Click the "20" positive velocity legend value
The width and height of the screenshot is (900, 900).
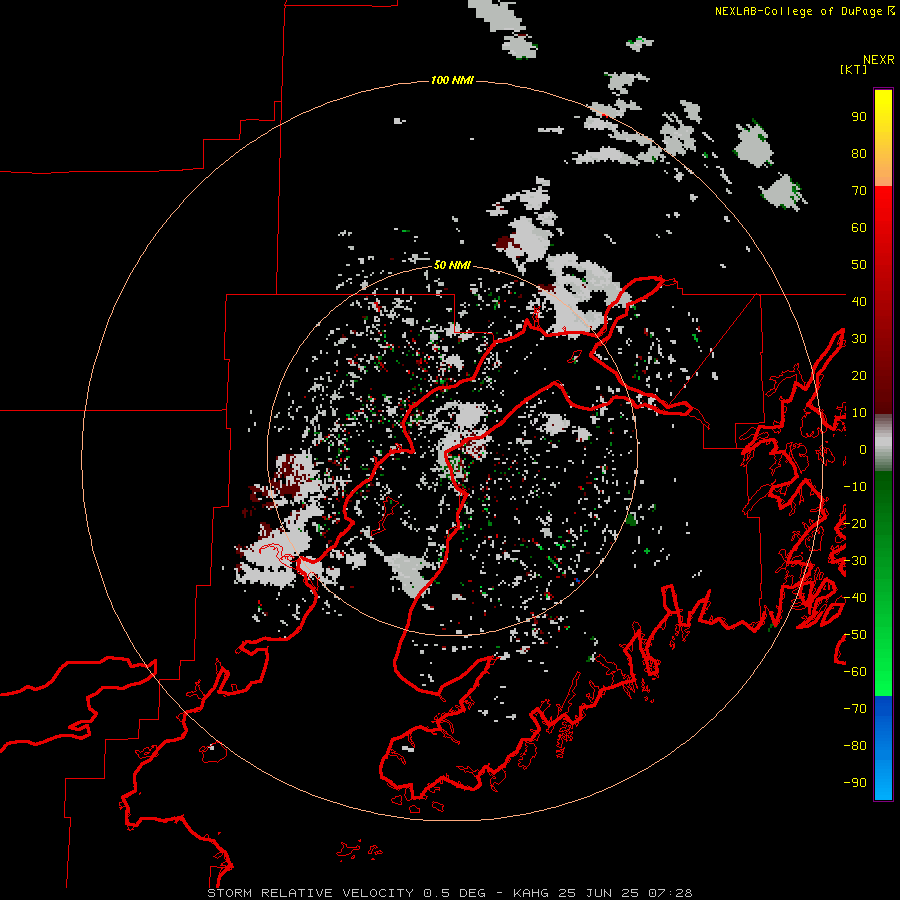click(x=859, y=376)
